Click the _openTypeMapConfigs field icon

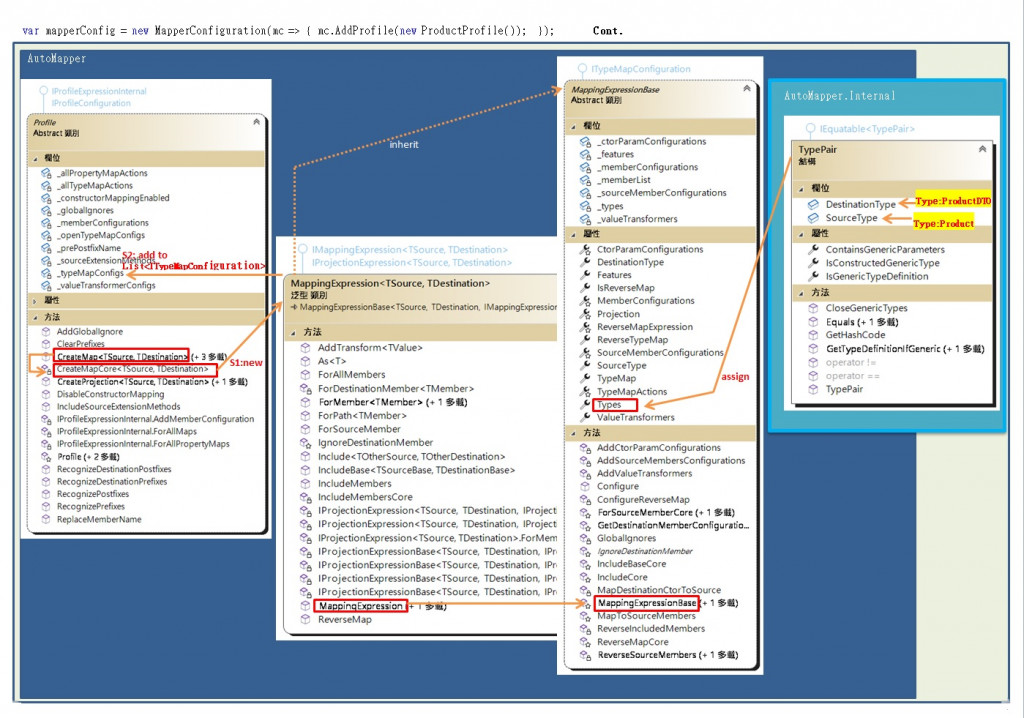46,235
